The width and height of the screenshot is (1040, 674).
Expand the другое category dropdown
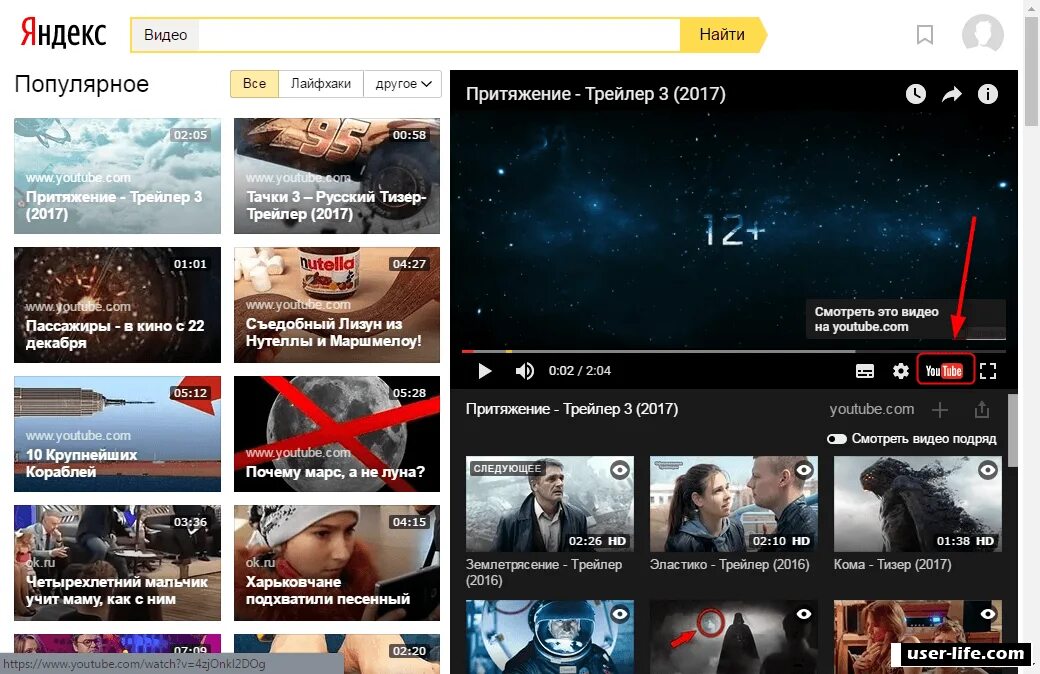click(x=403, y=84)
